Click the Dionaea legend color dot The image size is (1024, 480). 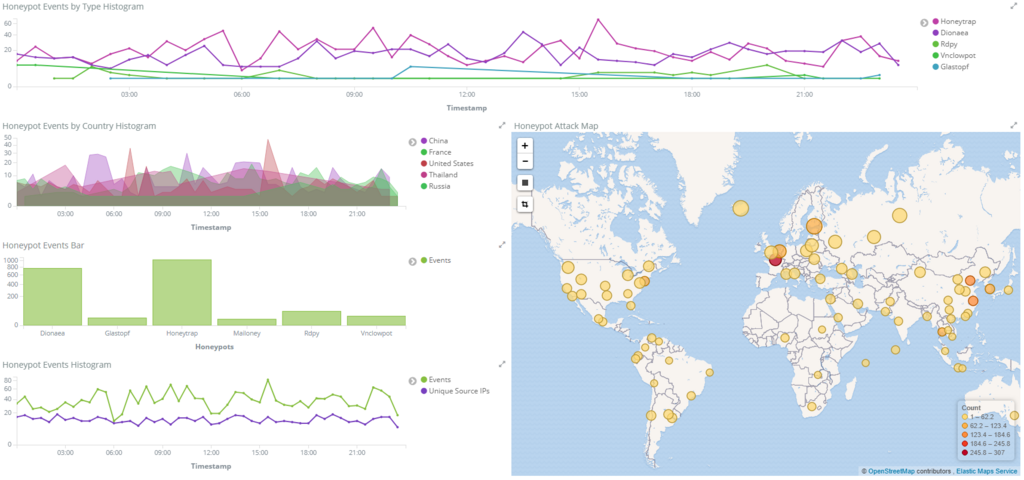pos(936,33)
